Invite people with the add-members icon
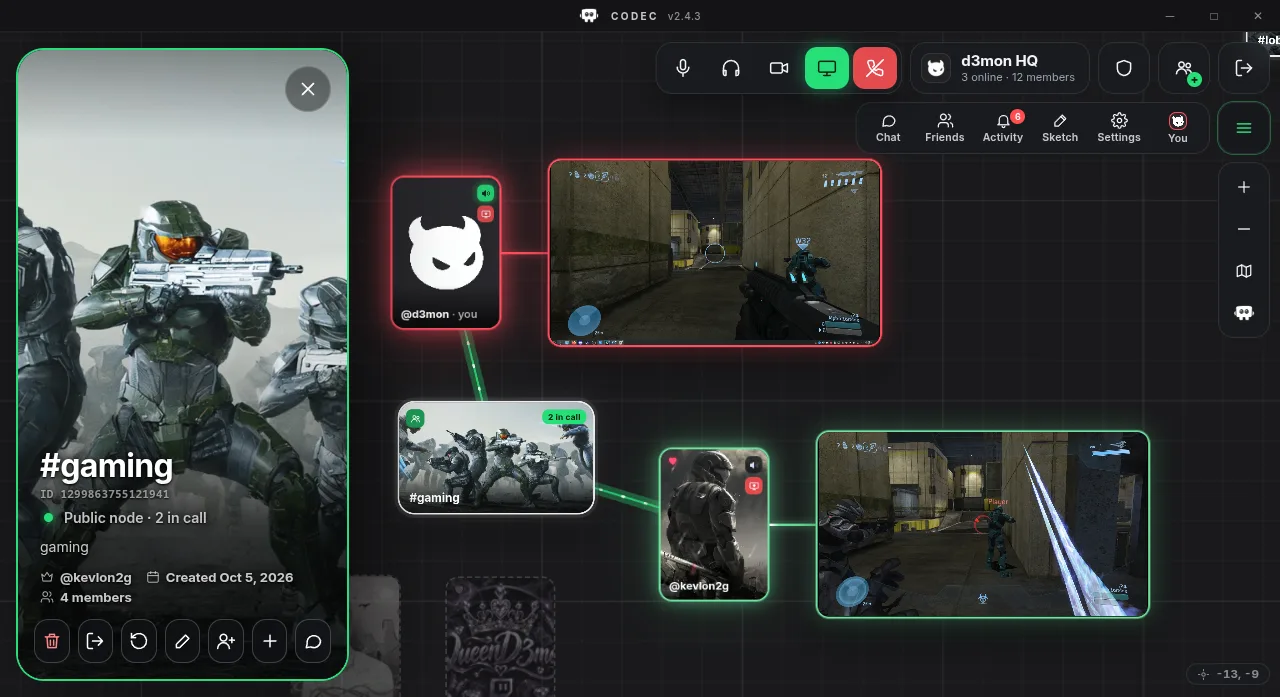The image size is (1280, 697). [1184, 68]
